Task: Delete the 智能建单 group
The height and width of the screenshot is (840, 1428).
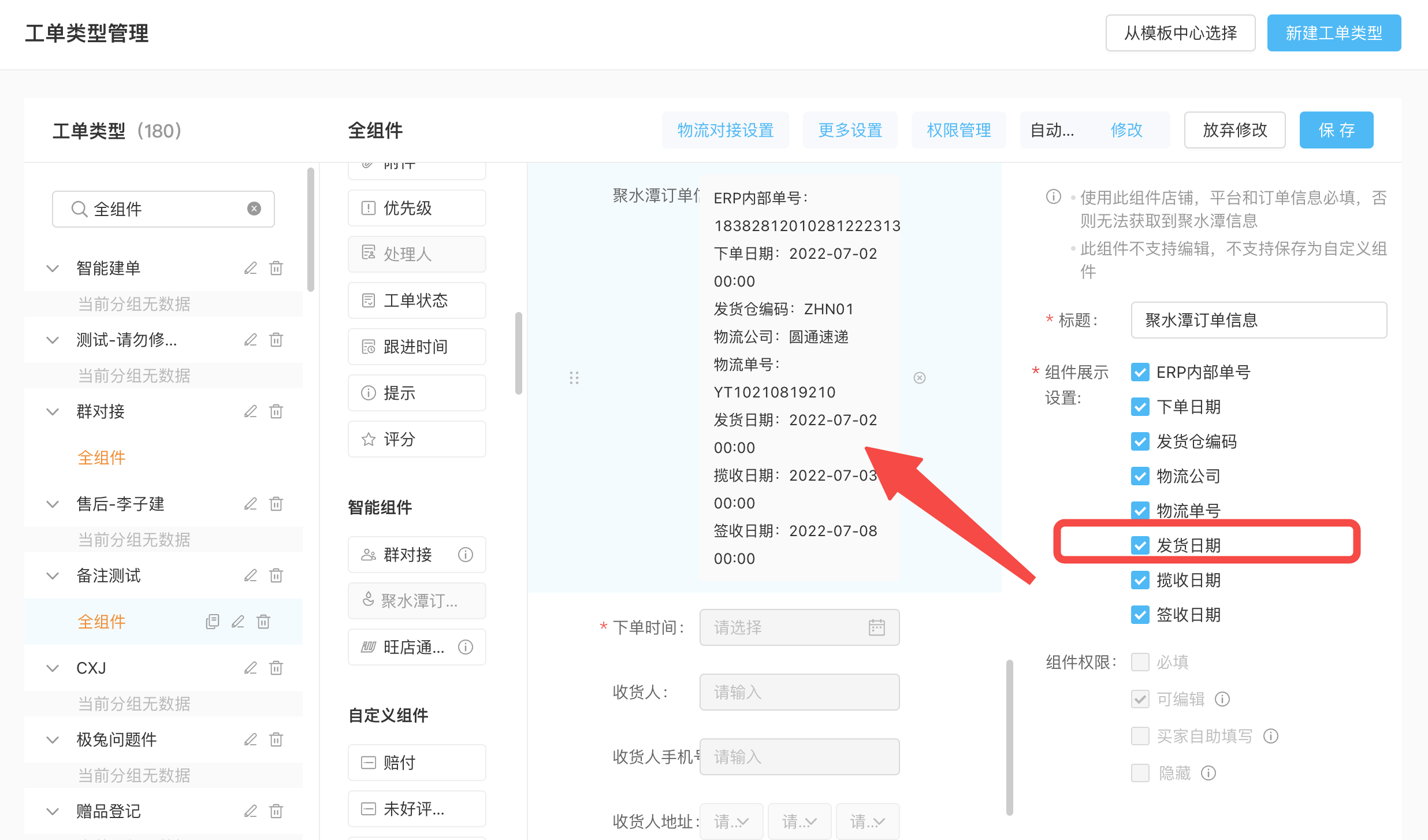Action: (x=276, y=268)
